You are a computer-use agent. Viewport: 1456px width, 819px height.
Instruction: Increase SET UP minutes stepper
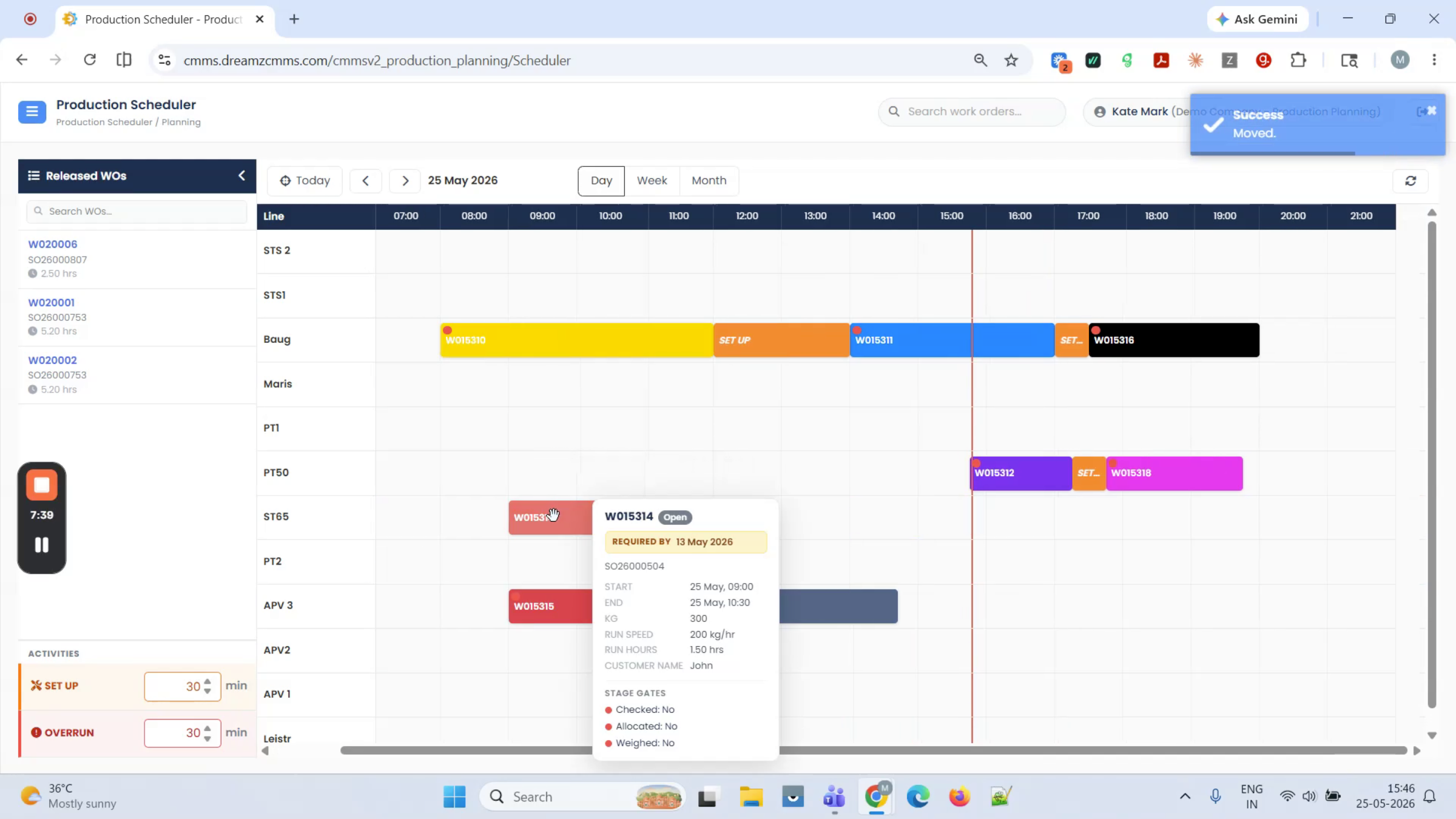point(207,681)
